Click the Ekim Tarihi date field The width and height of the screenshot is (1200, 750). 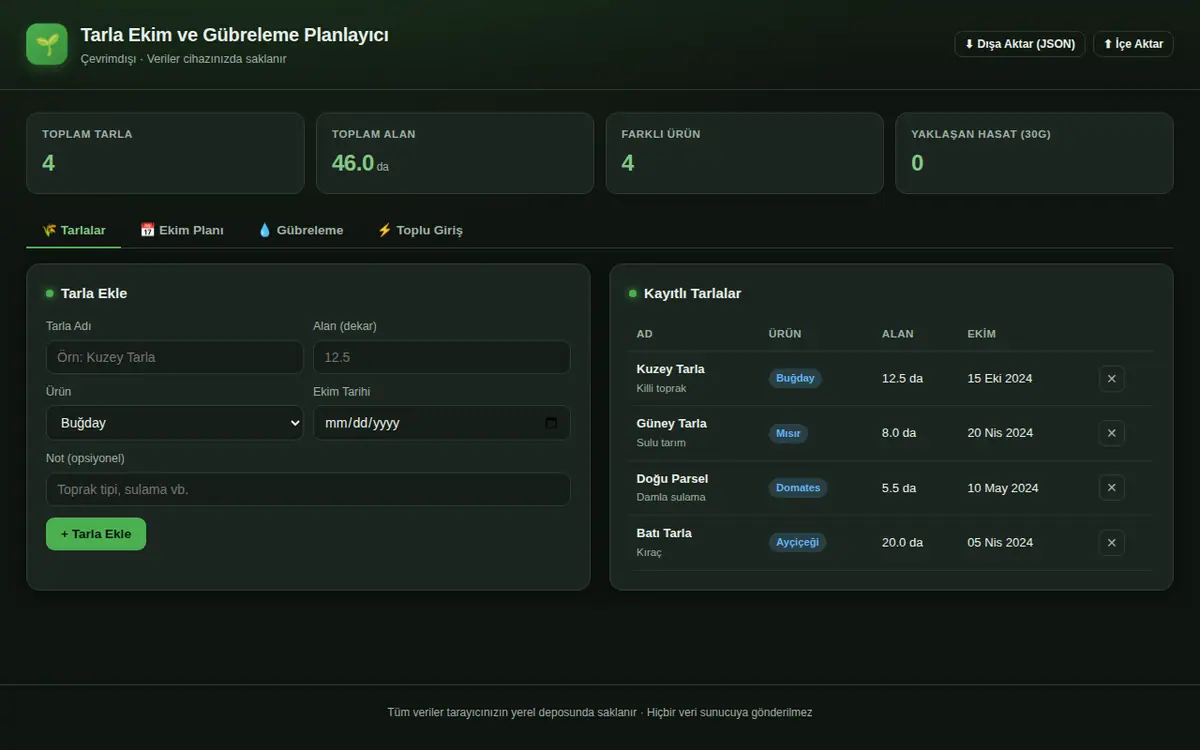coord(442,423)
